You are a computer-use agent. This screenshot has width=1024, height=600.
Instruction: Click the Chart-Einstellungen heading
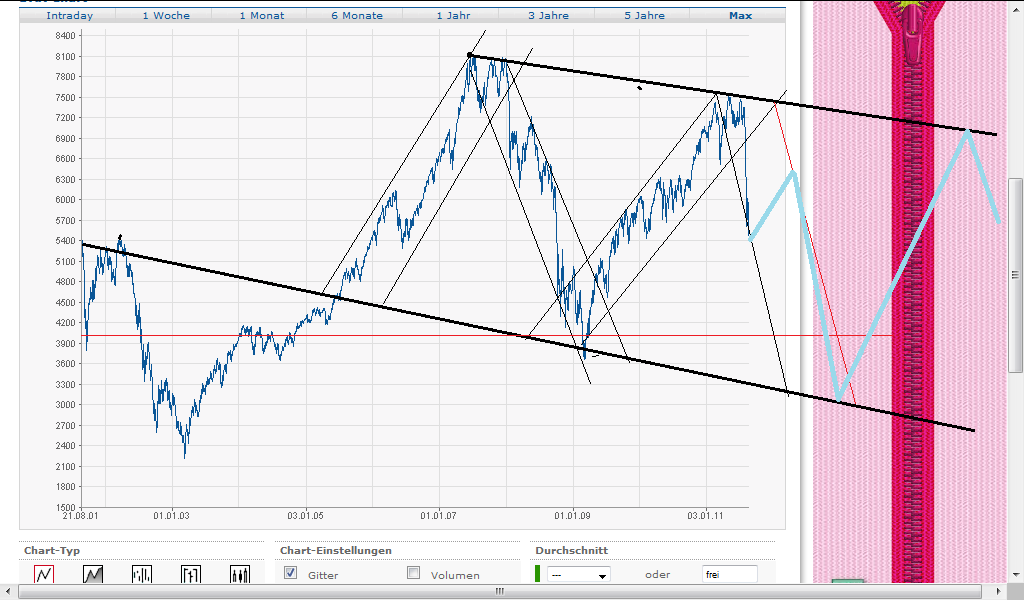coord(336,550)
